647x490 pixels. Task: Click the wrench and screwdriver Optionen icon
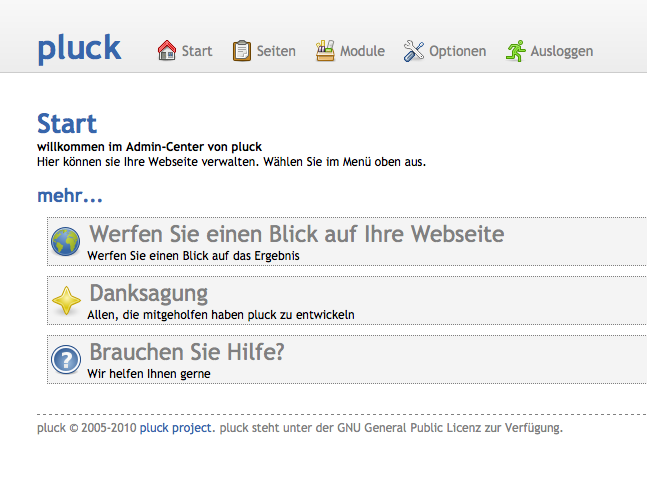[x=414, y=51]
